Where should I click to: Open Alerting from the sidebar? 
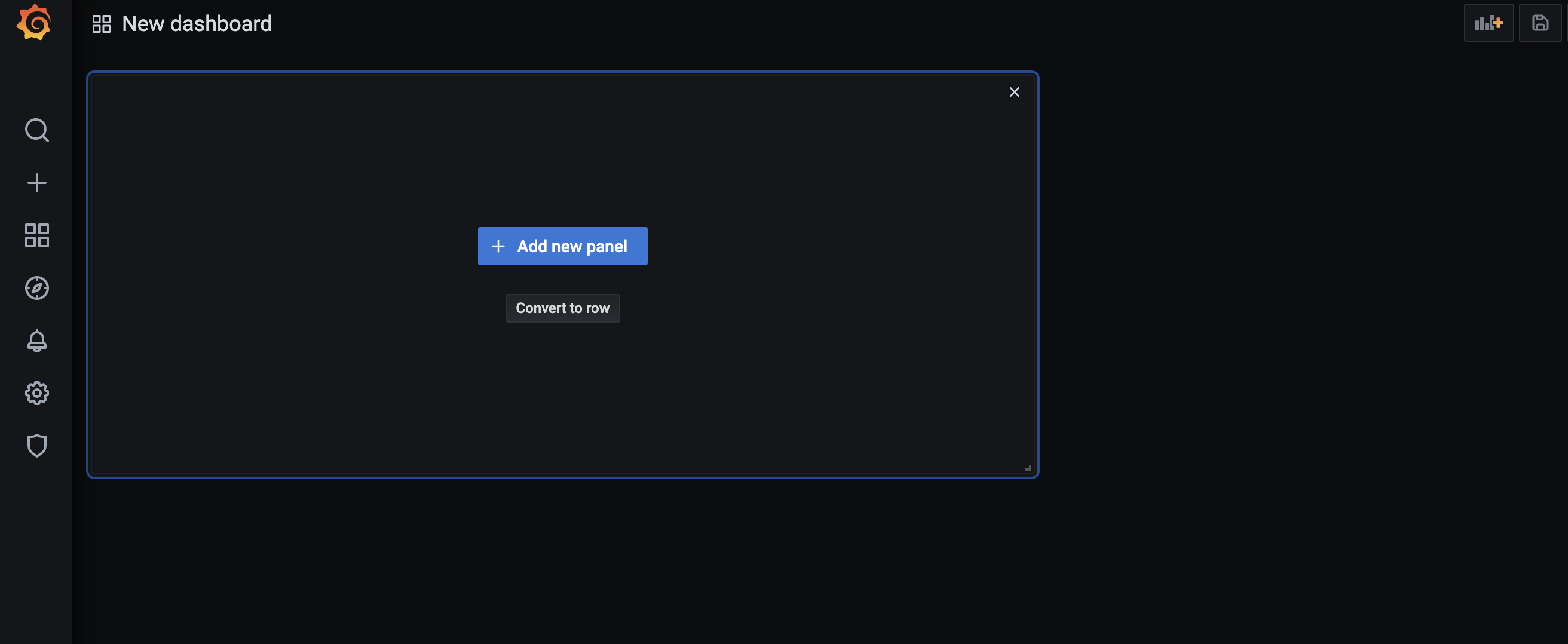click(36, 341)
